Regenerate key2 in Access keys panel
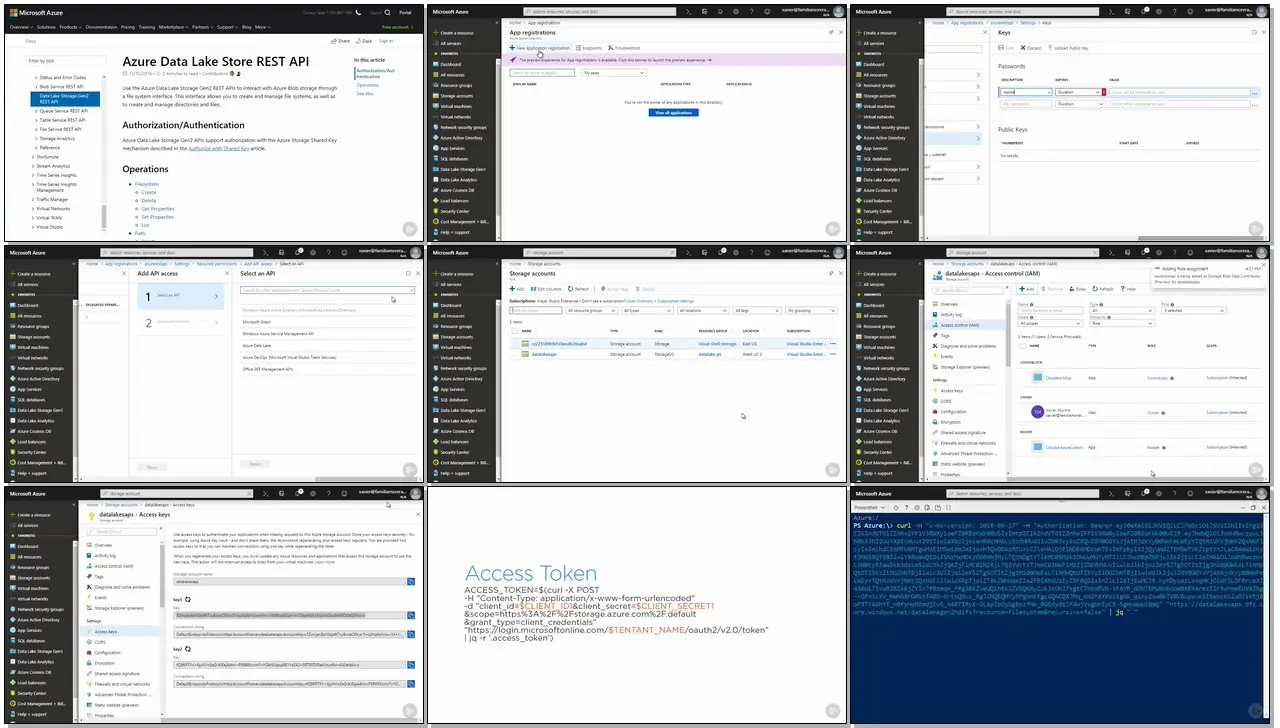This screenshot has height=728, width=1280. (x=188, y=649)
